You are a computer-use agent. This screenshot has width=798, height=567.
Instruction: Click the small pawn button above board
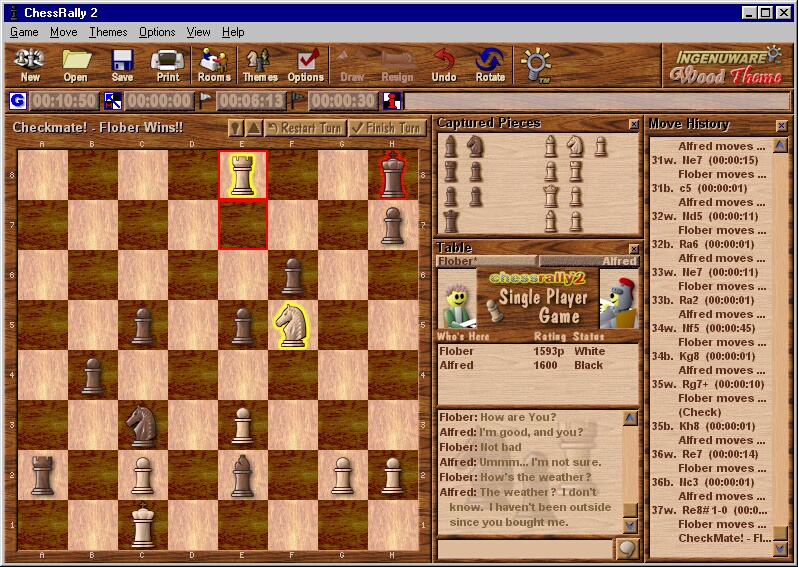pyautogui.click(x=236, y=128)
